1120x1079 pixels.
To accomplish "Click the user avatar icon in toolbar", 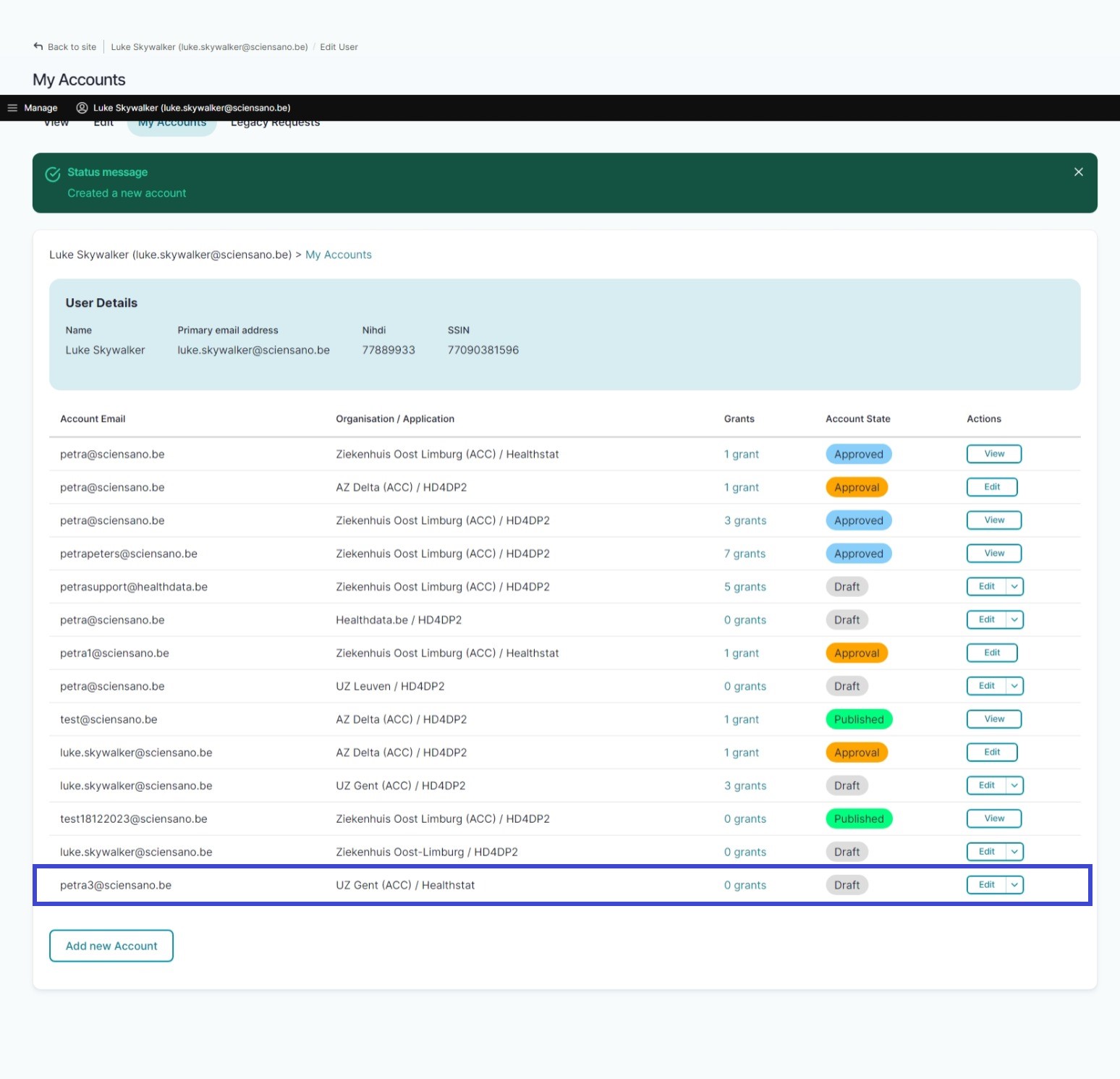I will [x=82, y=108].
